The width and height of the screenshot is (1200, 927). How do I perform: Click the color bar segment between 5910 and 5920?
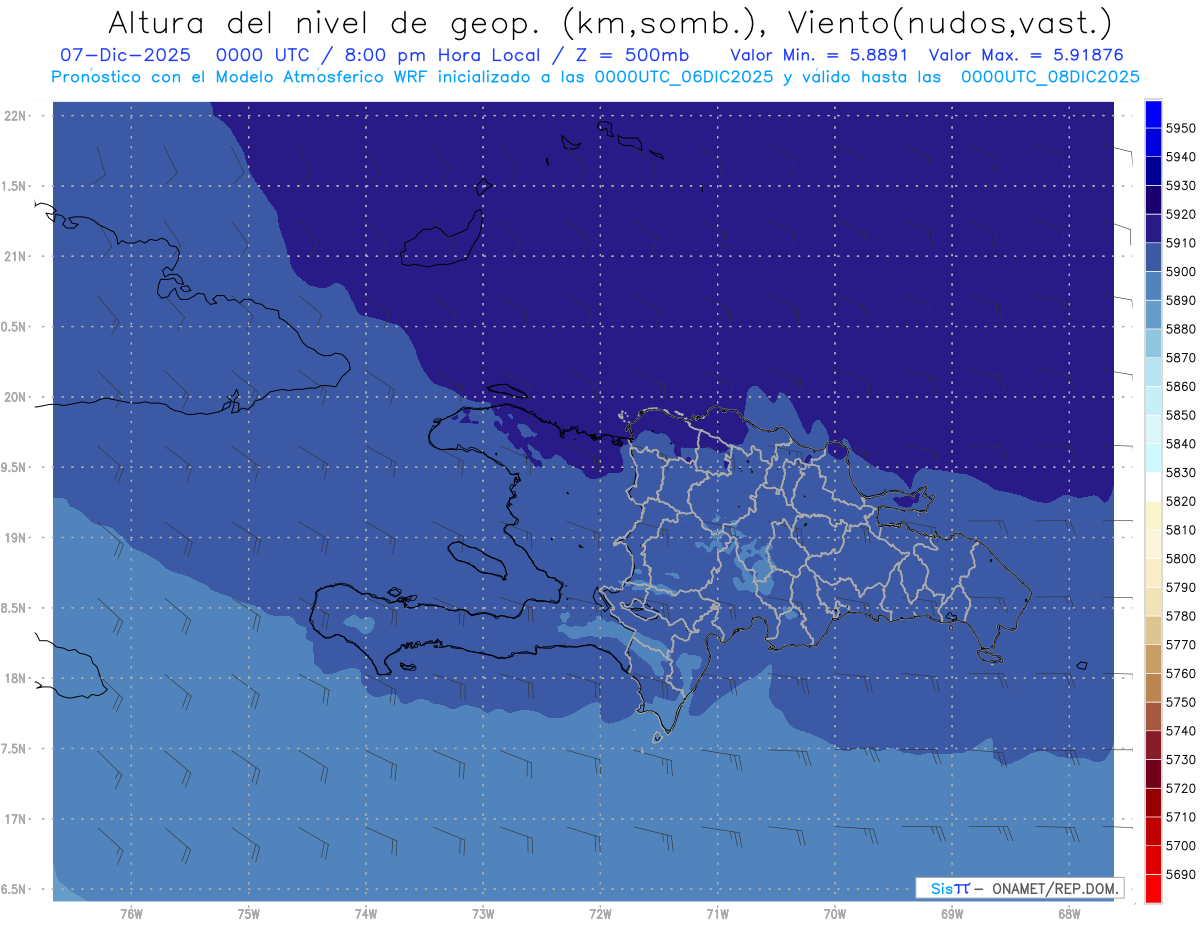tap(1153, 228)
